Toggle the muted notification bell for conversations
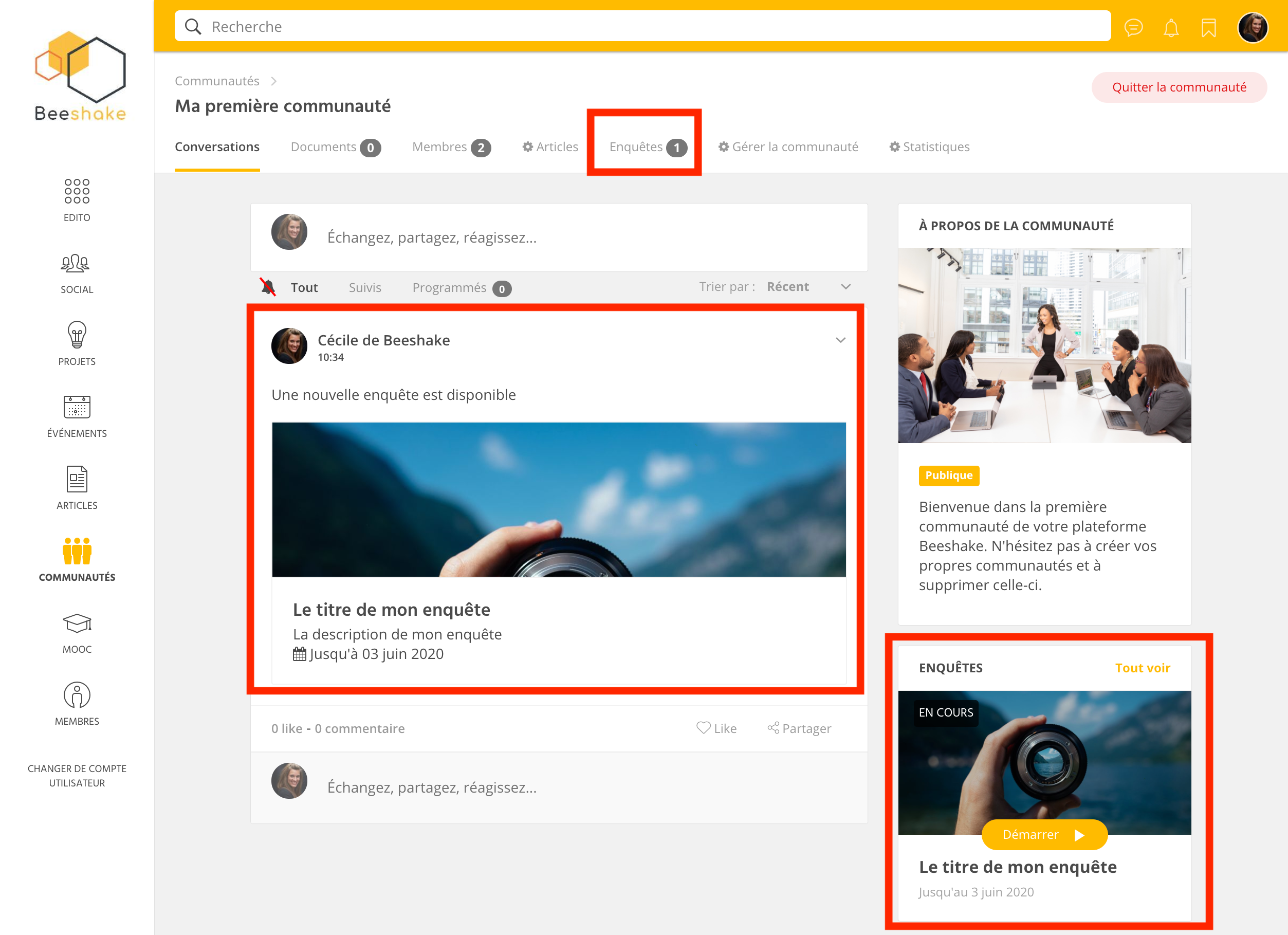 point(268,287)
